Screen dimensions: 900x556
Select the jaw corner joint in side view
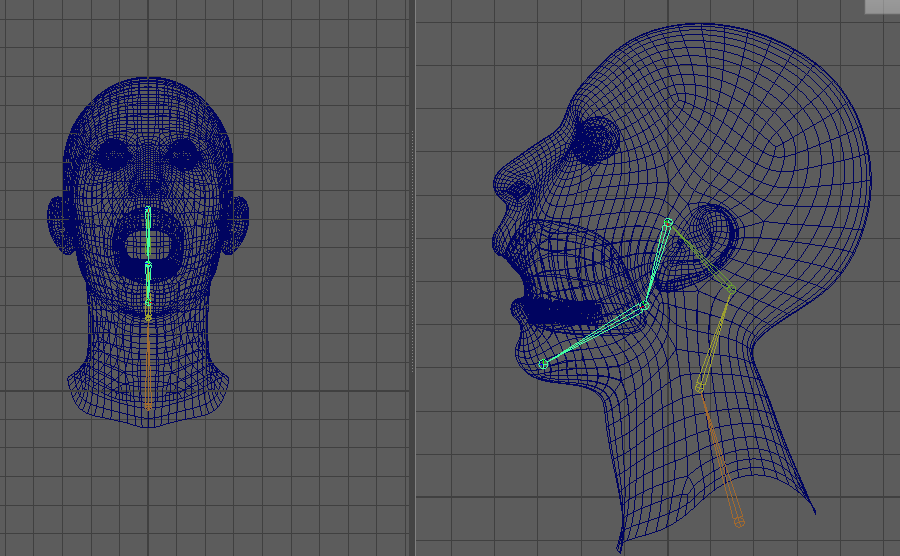coord(645,306)
